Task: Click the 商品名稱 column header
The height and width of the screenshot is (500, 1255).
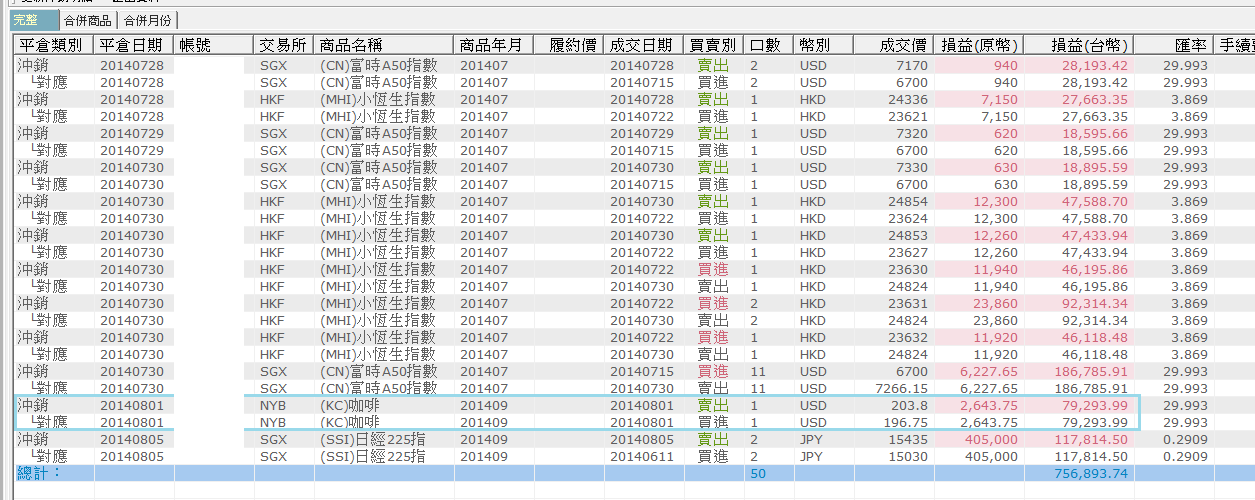Action: (x=384, y=45)
